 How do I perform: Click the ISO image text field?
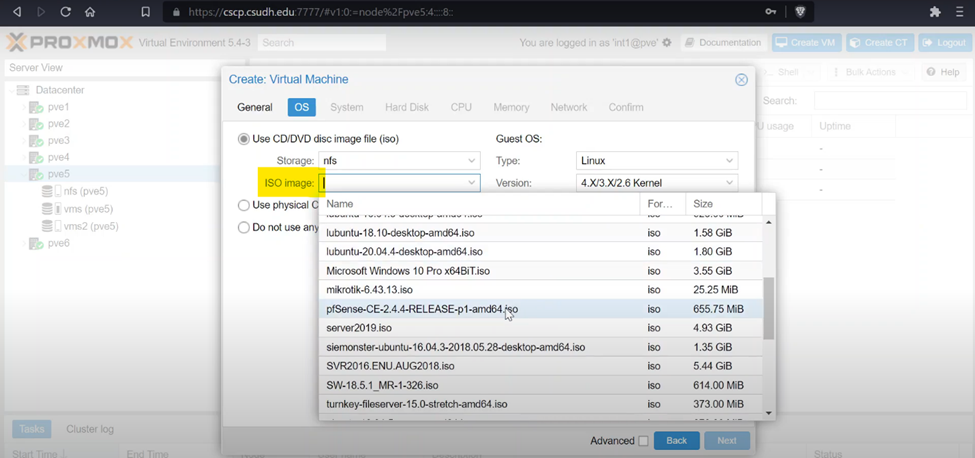click(392, 183)
